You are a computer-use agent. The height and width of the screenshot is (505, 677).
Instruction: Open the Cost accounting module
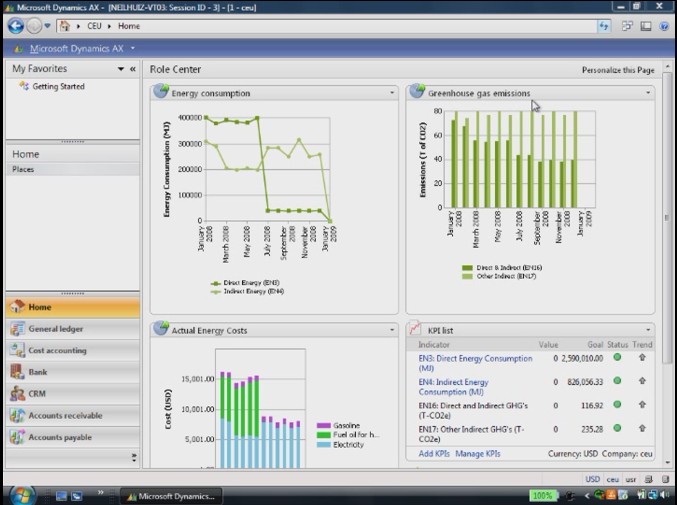click(x=73, y=350)
